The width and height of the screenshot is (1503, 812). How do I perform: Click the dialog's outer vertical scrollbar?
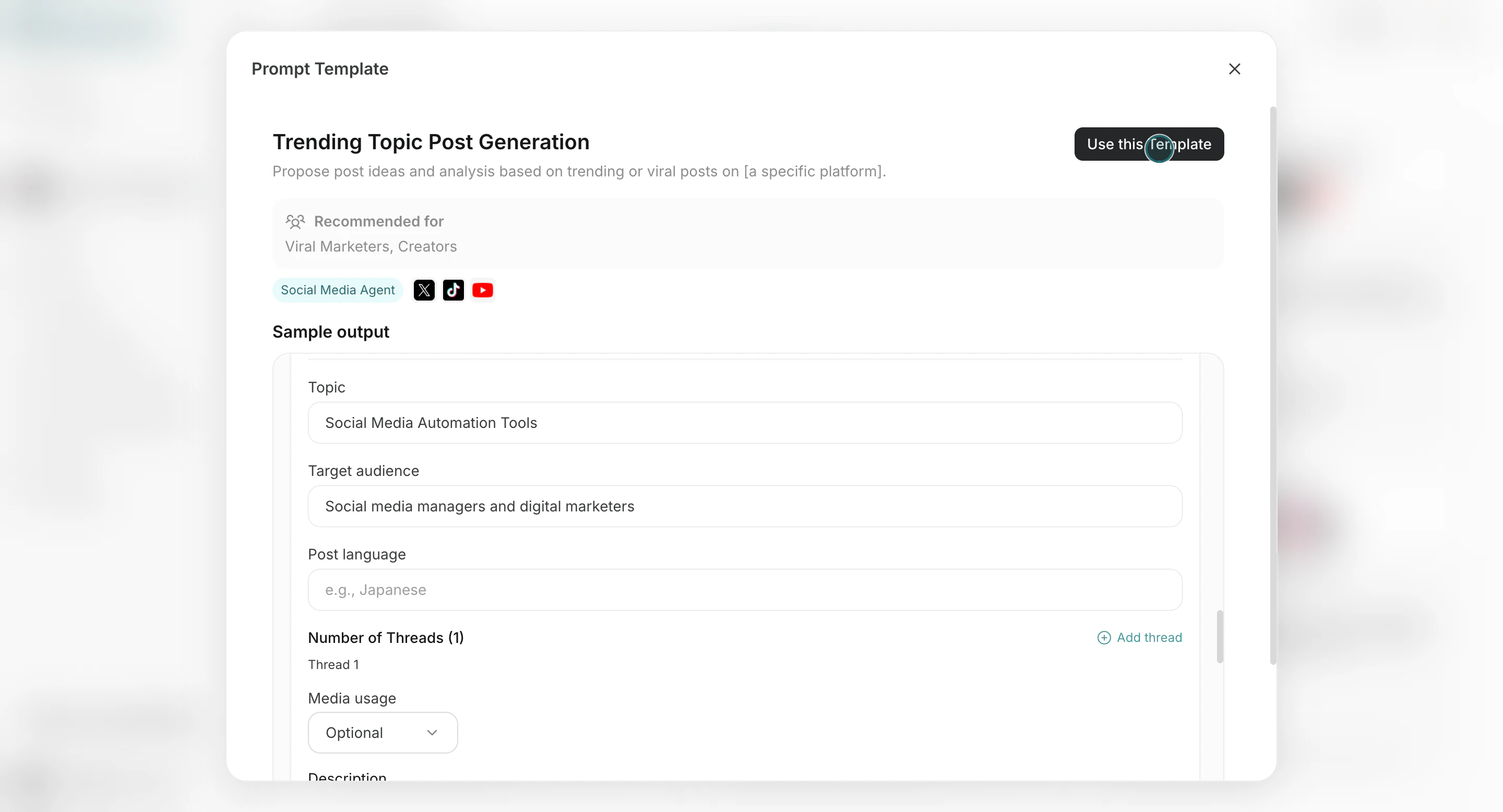(x=1273, y=385)
